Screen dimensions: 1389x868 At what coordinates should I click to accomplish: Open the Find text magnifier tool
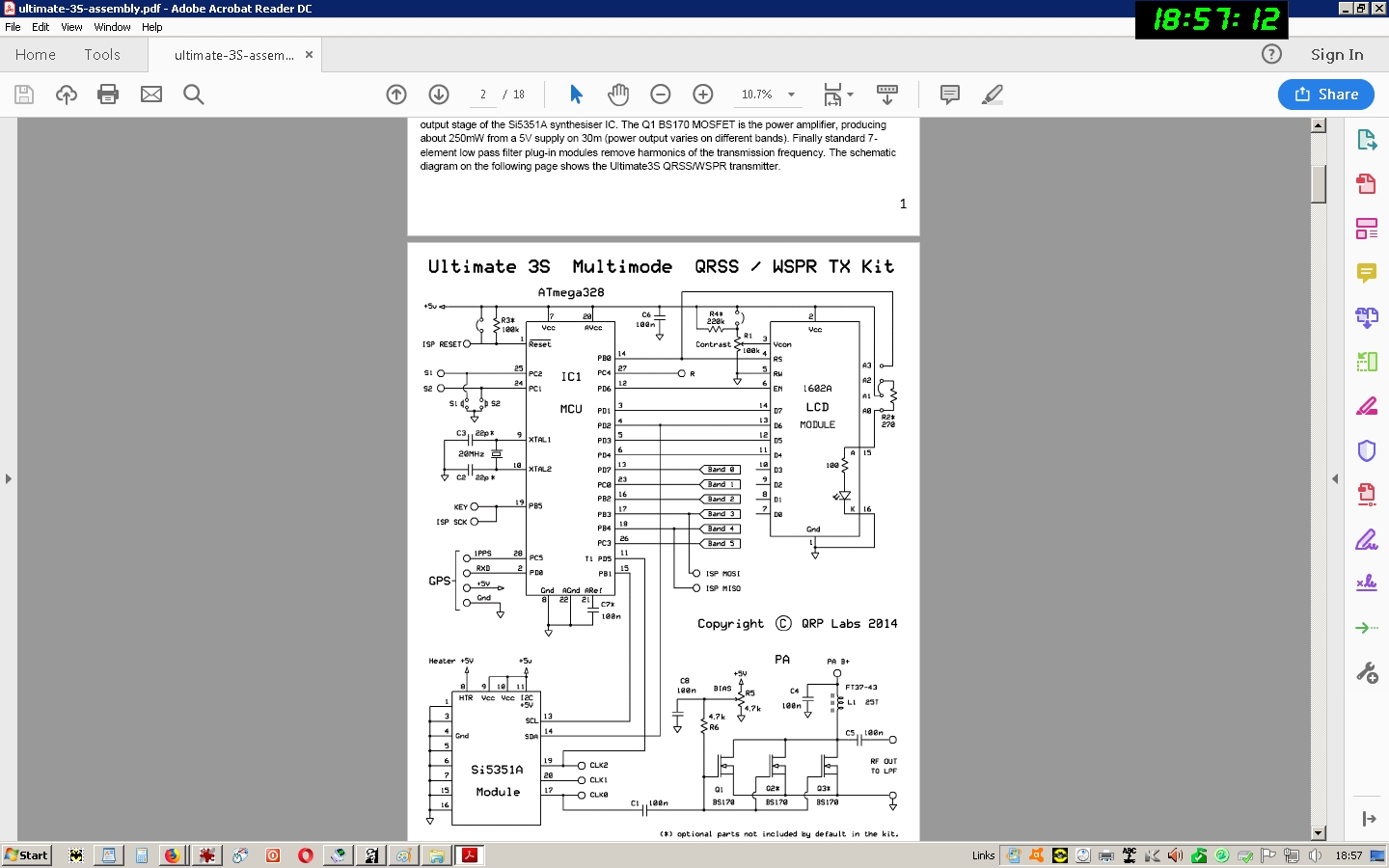[x=194, y=95]
